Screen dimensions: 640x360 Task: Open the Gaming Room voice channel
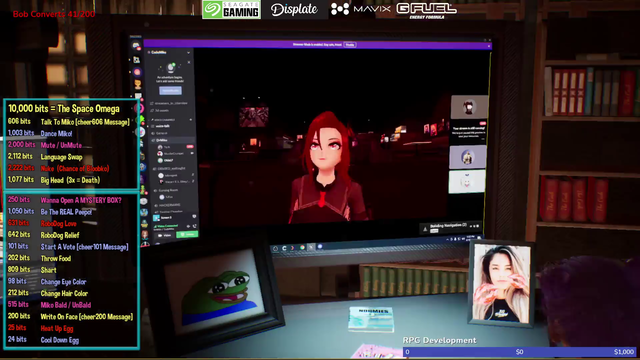169,190
